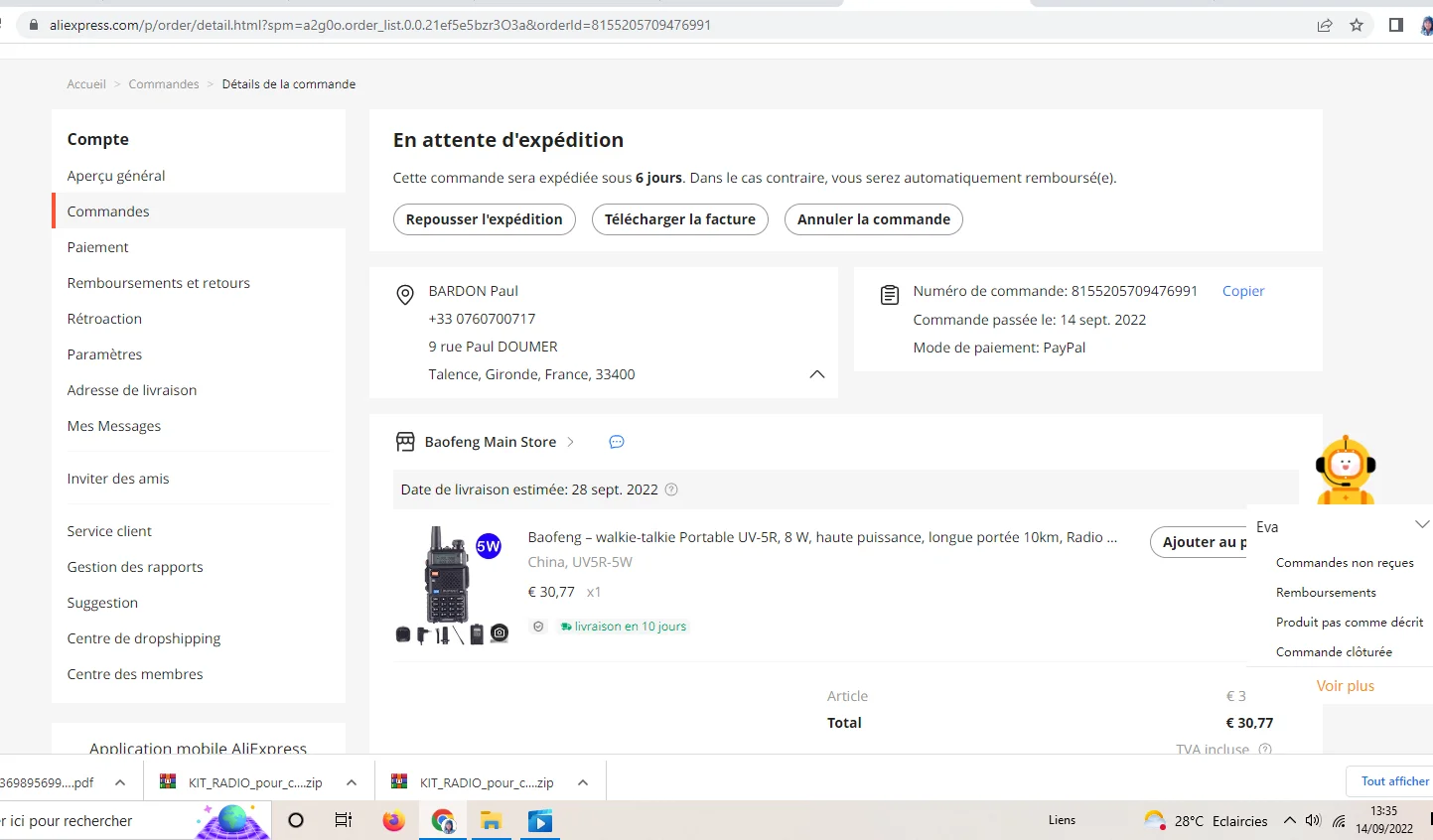Open Remboursements et retours menu item
Image resolution: width=1433 pixels, height=840 pixels.
point(159,283)
